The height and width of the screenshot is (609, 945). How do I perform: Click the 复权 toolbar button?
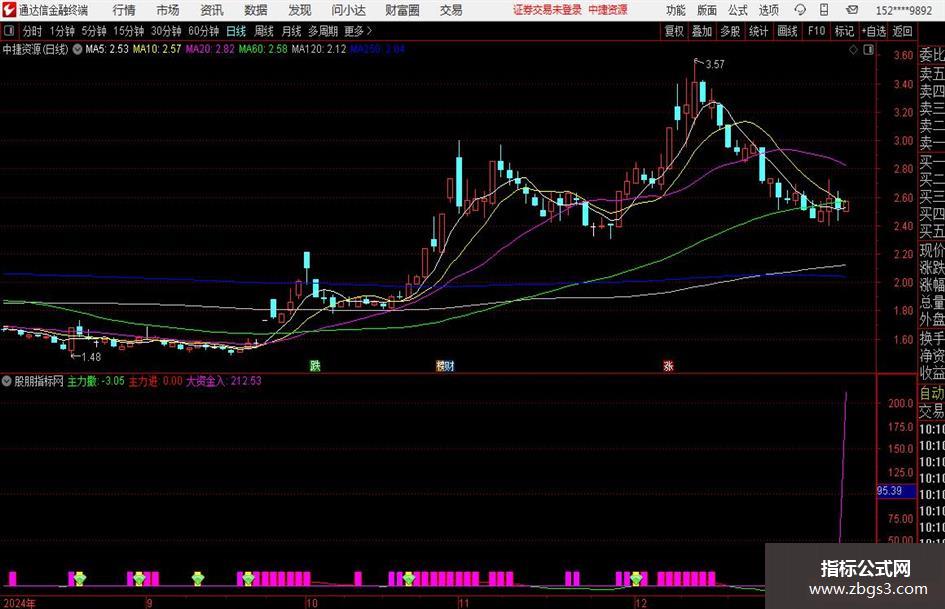674,31
